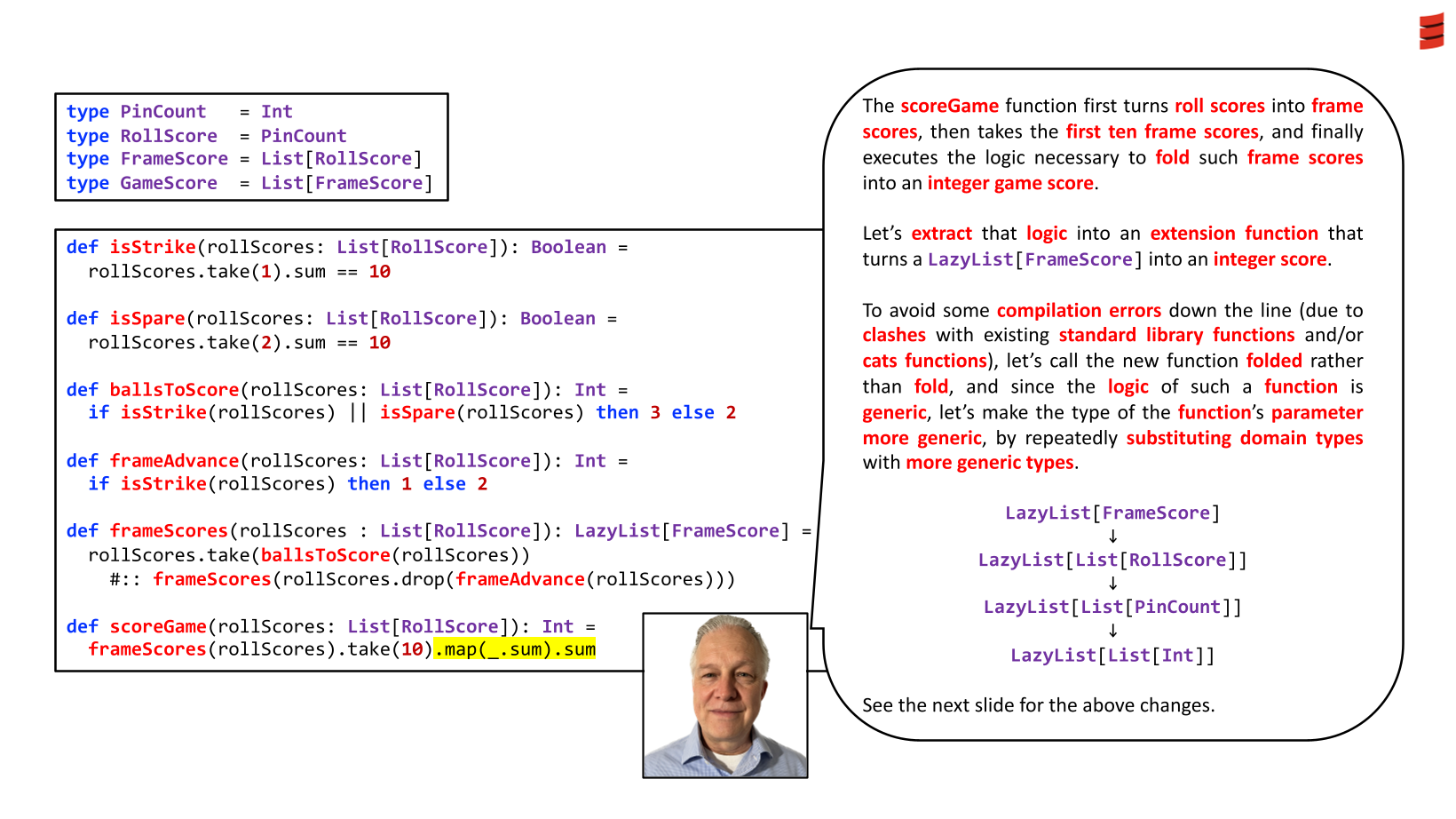Click the highlighted .map(_.sum).sum code

pyautogui.click(x=515, y=649)
